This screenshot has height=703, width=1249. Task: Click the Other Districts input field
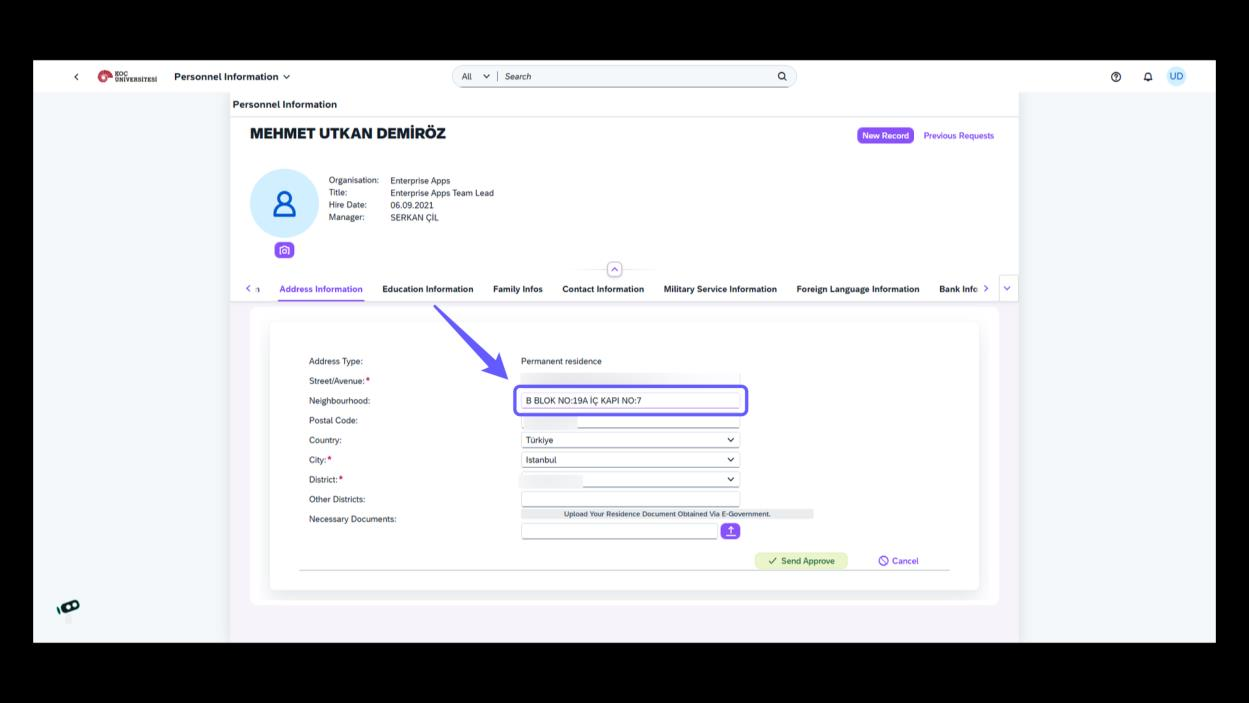tap(630, 499)
